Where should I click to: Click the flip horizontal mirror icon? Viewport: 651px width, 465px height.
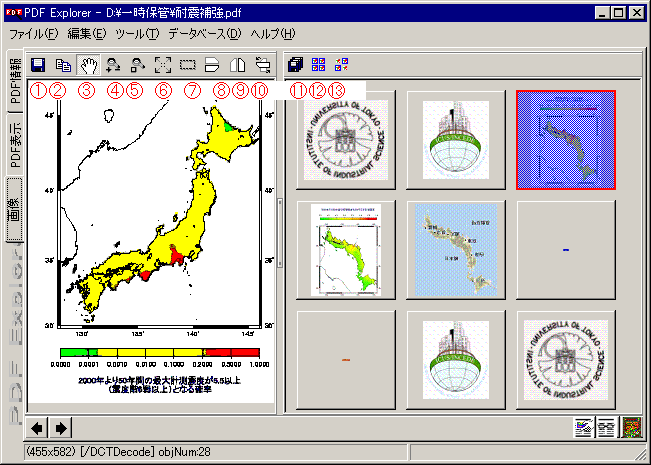[x=238, y=65]
